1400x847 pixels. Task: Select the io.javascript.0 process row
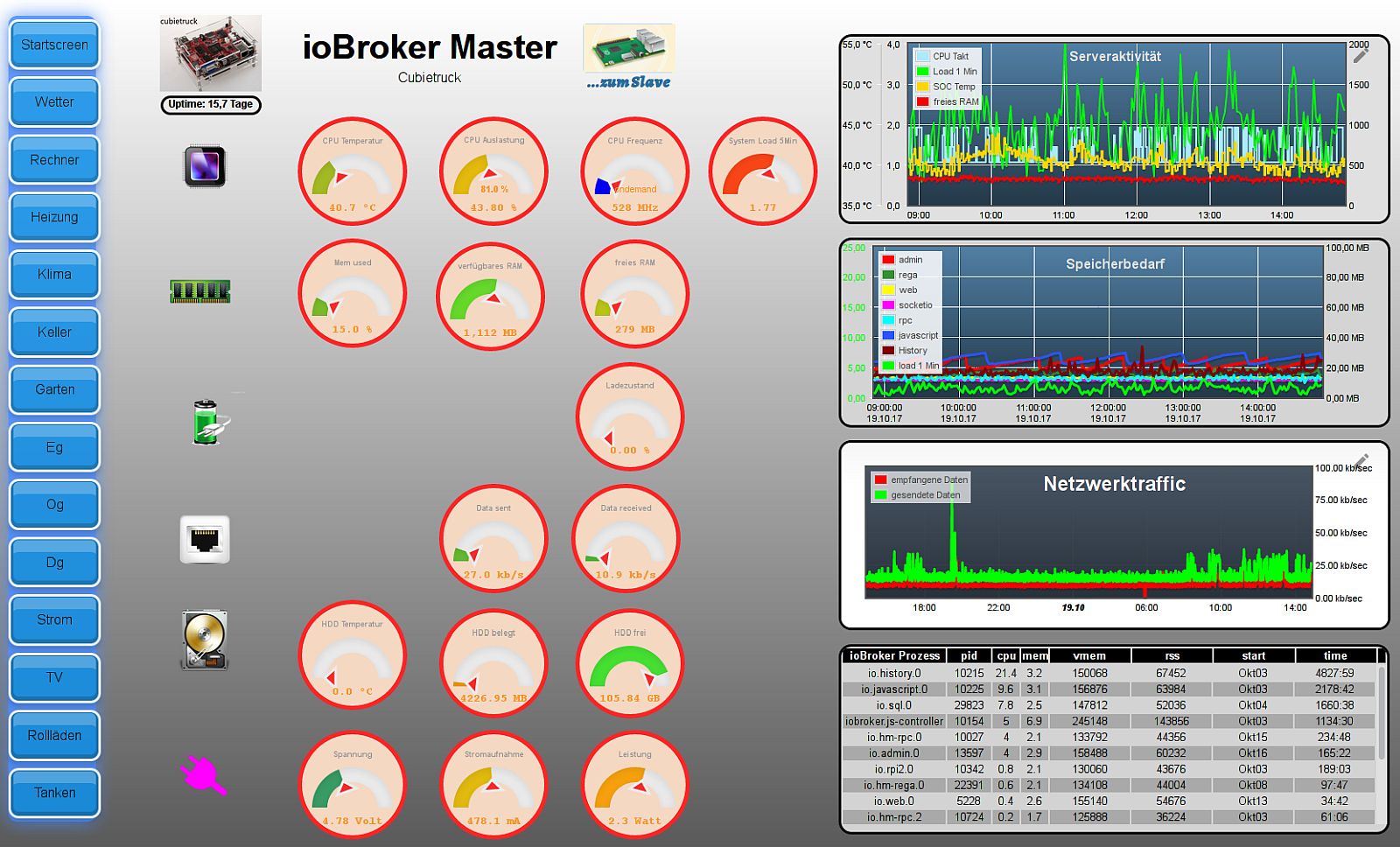[x=1109, y=689]
